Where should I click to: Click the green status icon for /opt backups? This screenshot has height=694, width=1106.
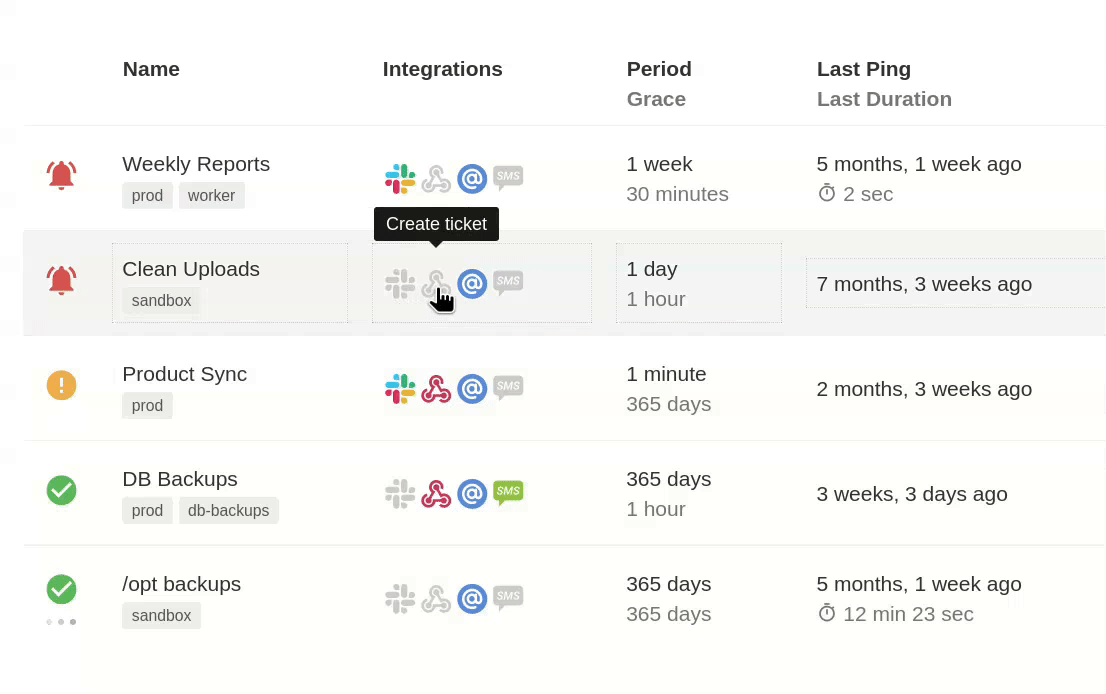(x=61, y=590)
